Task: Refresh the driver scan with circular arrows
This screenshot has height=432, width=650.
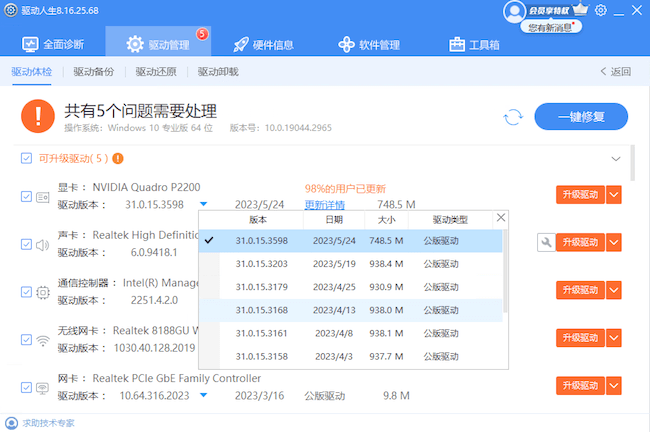Action: pyautogui.click(x=513, y=117)
